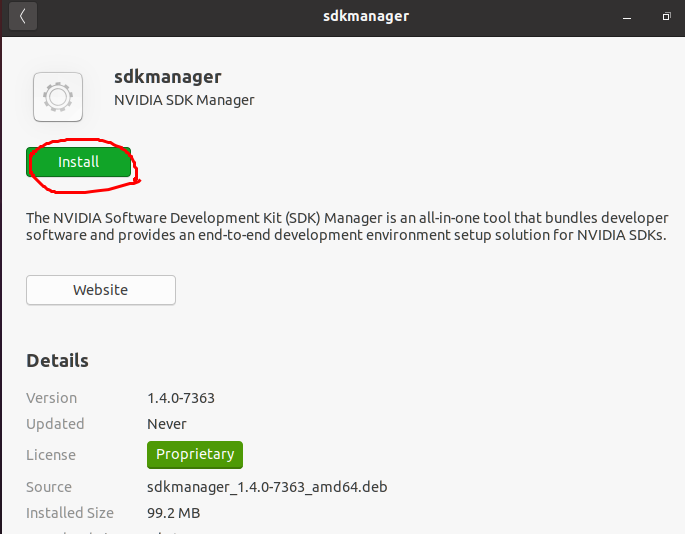Click the installed size 99.2 MB

click(174, 513)
